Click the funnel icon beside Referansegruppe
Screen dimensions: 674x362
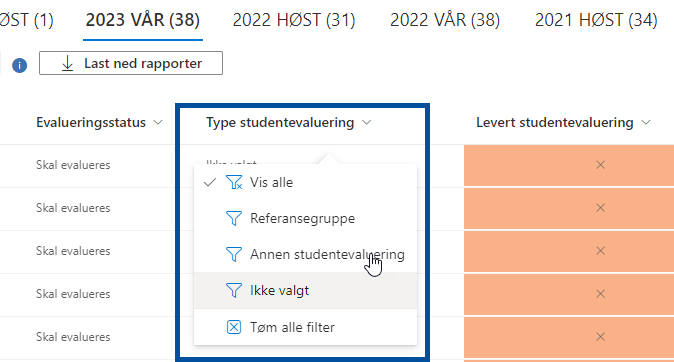pyautogui.click(x=234, y=218)
